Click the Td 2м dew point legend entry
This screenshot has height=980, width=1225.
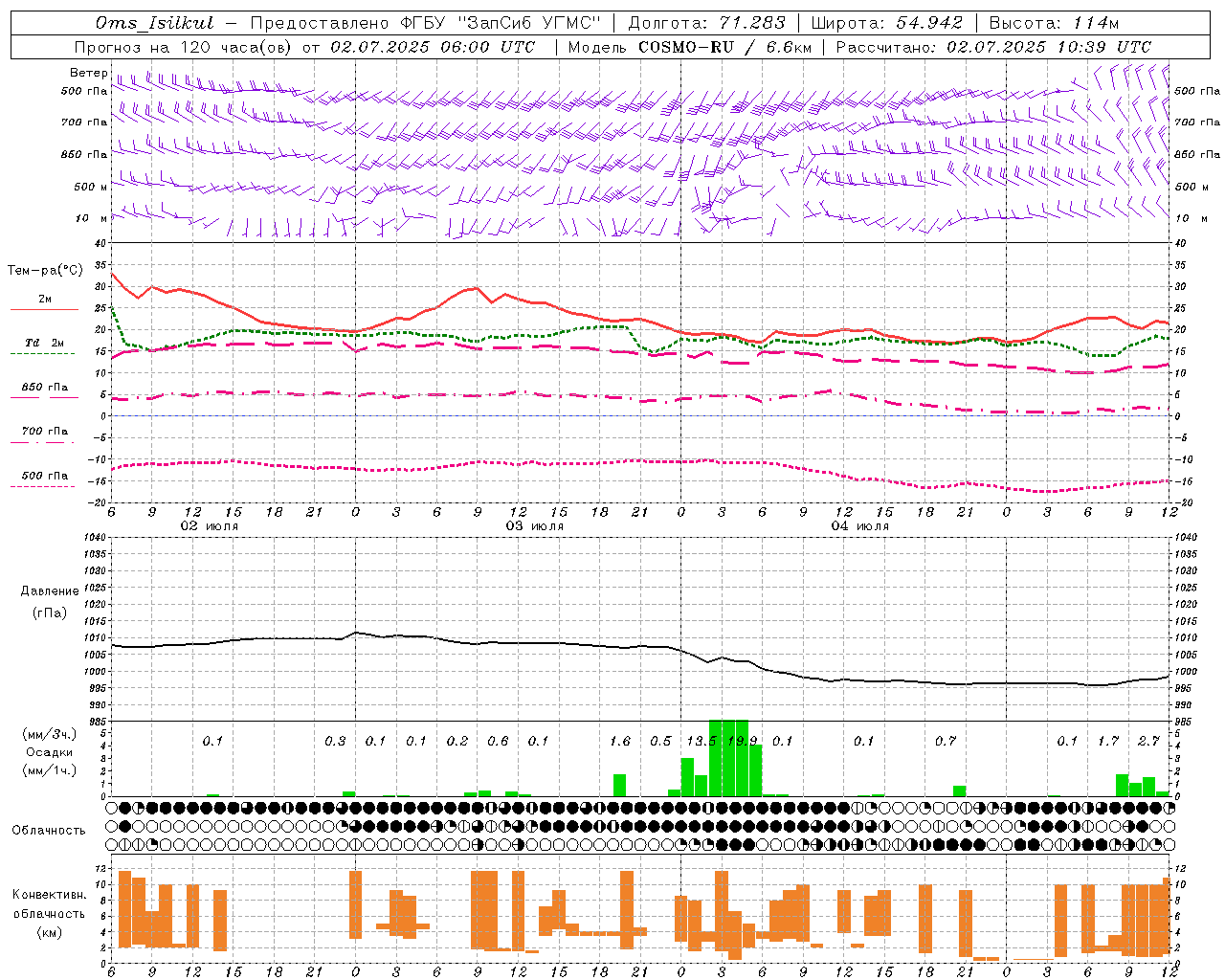point(44,343)
